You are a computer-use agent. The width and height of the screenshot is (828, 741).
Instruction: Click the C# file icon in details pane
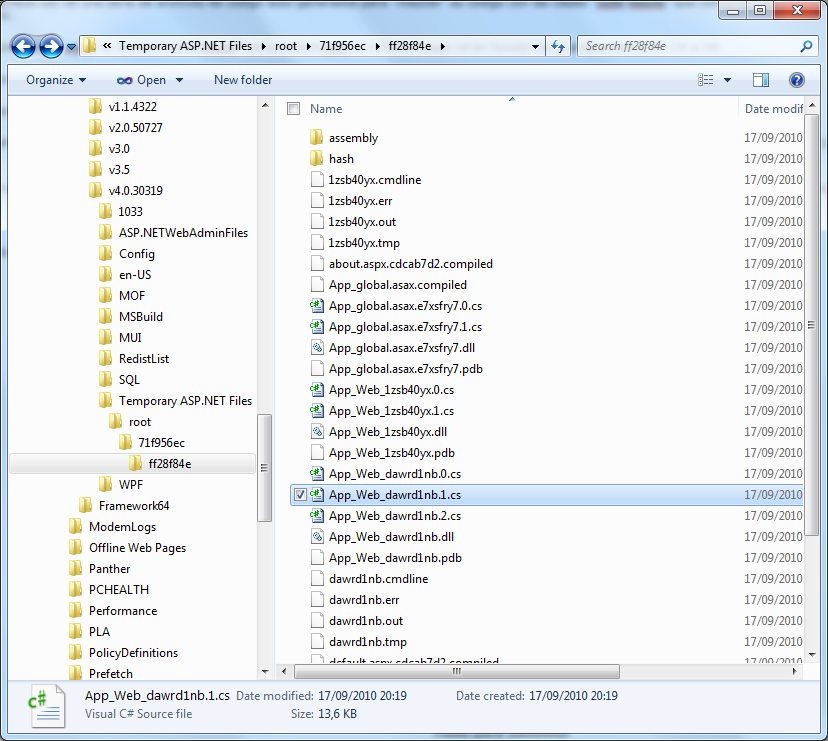coord(46,706)
